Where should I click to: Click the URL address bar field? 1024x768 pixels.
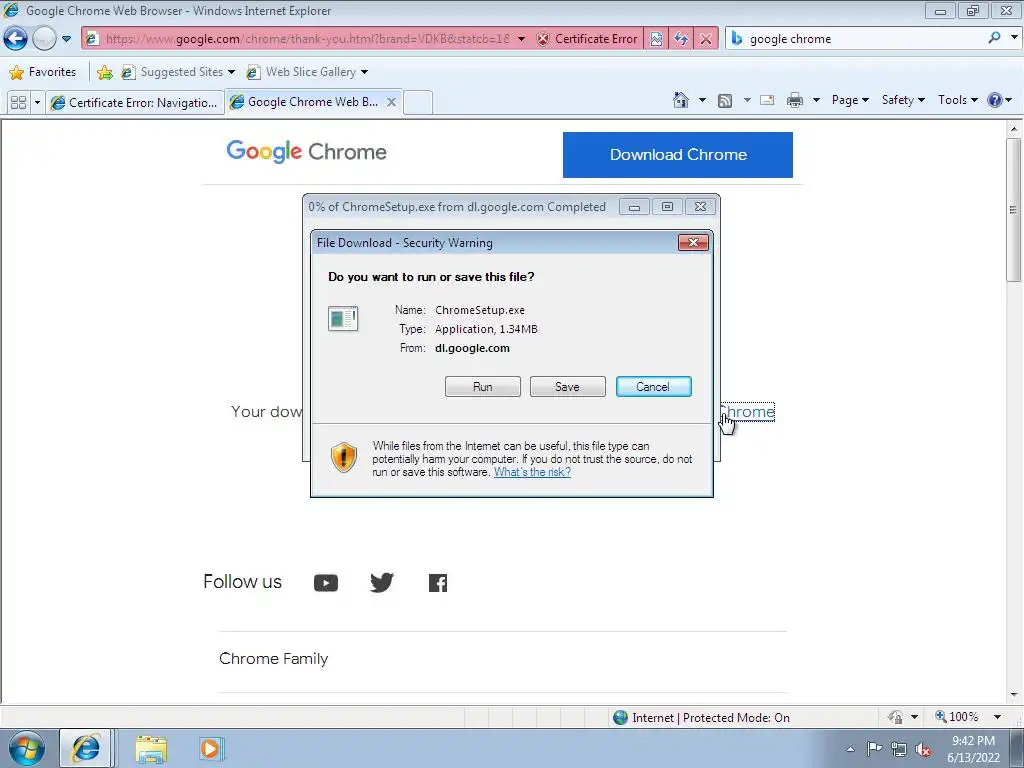(x=307, y=39)
